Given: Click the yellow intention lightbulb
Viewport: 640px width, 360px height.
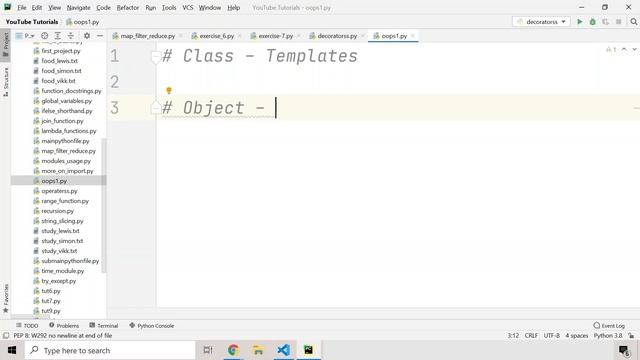Looking at the screenshot, I should click(169, 91).
